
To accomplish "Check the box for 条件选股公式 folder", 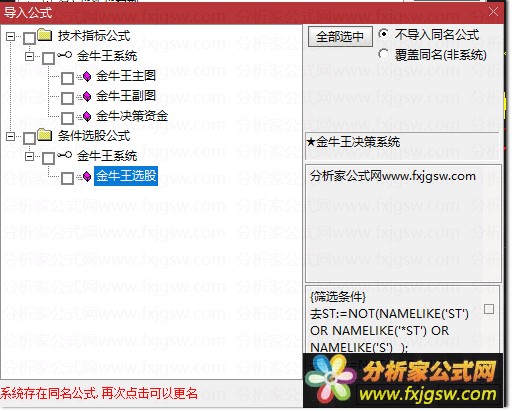I will (29, 138).
